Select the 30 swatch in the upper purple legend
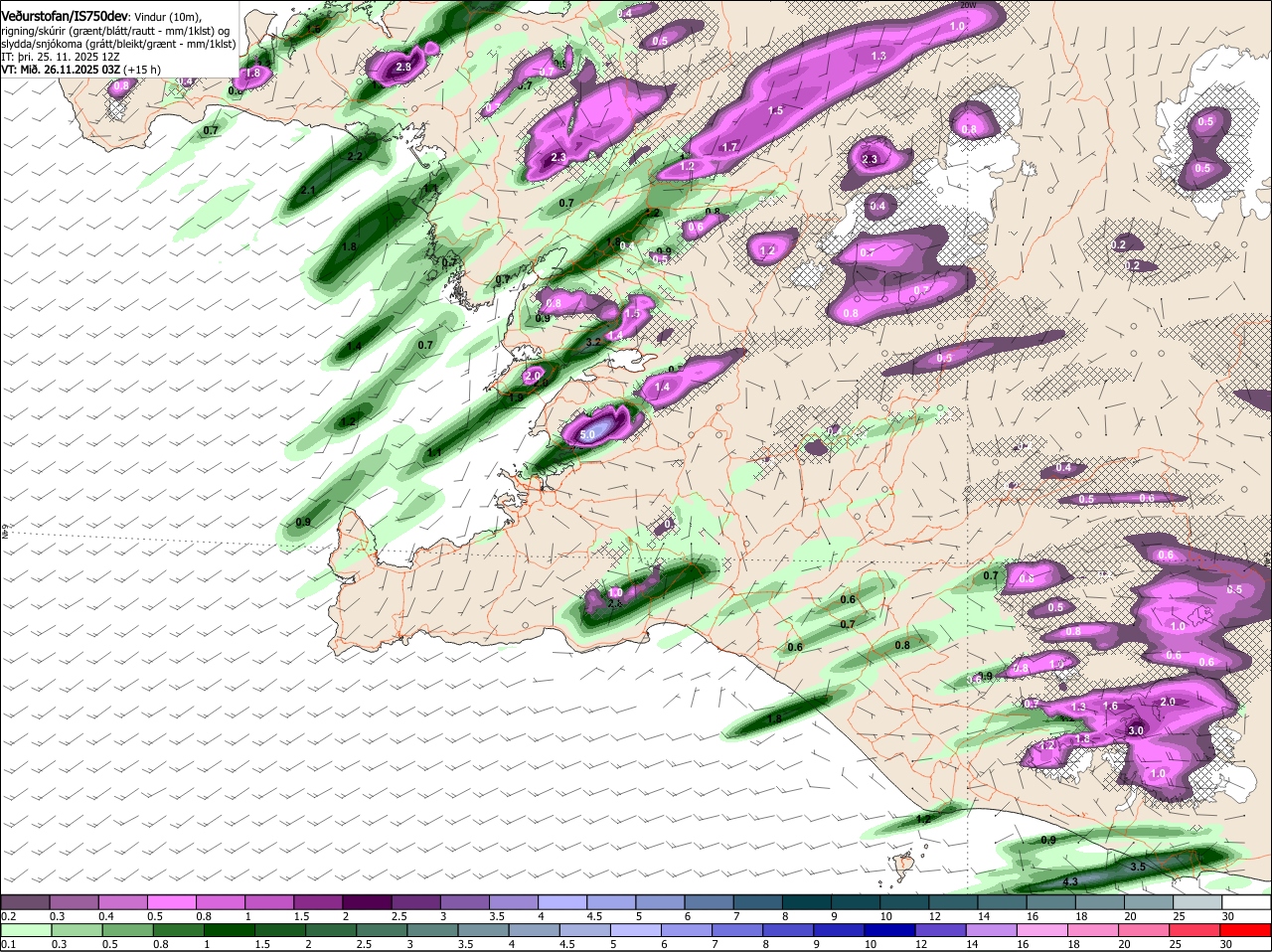The image size is (1272, 952). pos(1247,901)
